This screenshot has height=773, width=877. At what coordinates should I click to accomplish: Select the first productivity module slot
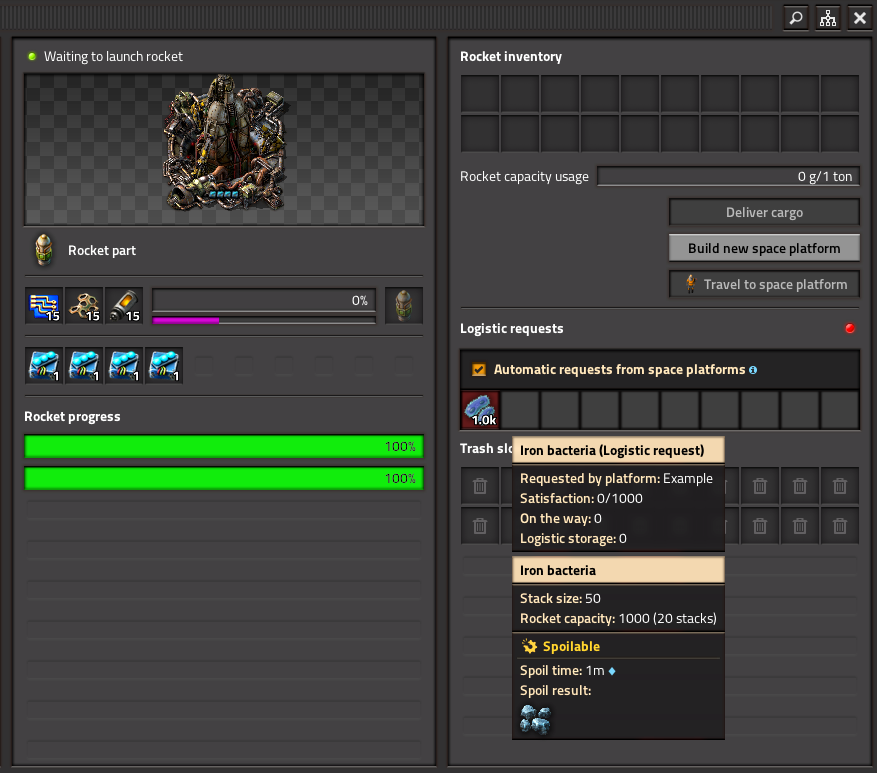pos(45,365)
